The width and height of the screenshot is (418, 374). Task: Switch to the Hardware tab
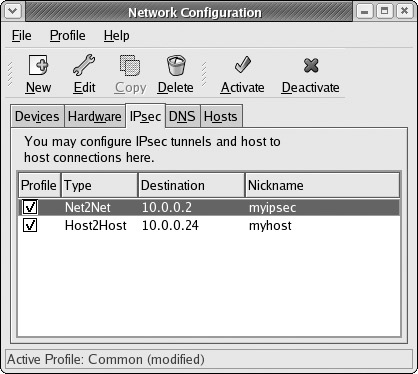[95, 117]
